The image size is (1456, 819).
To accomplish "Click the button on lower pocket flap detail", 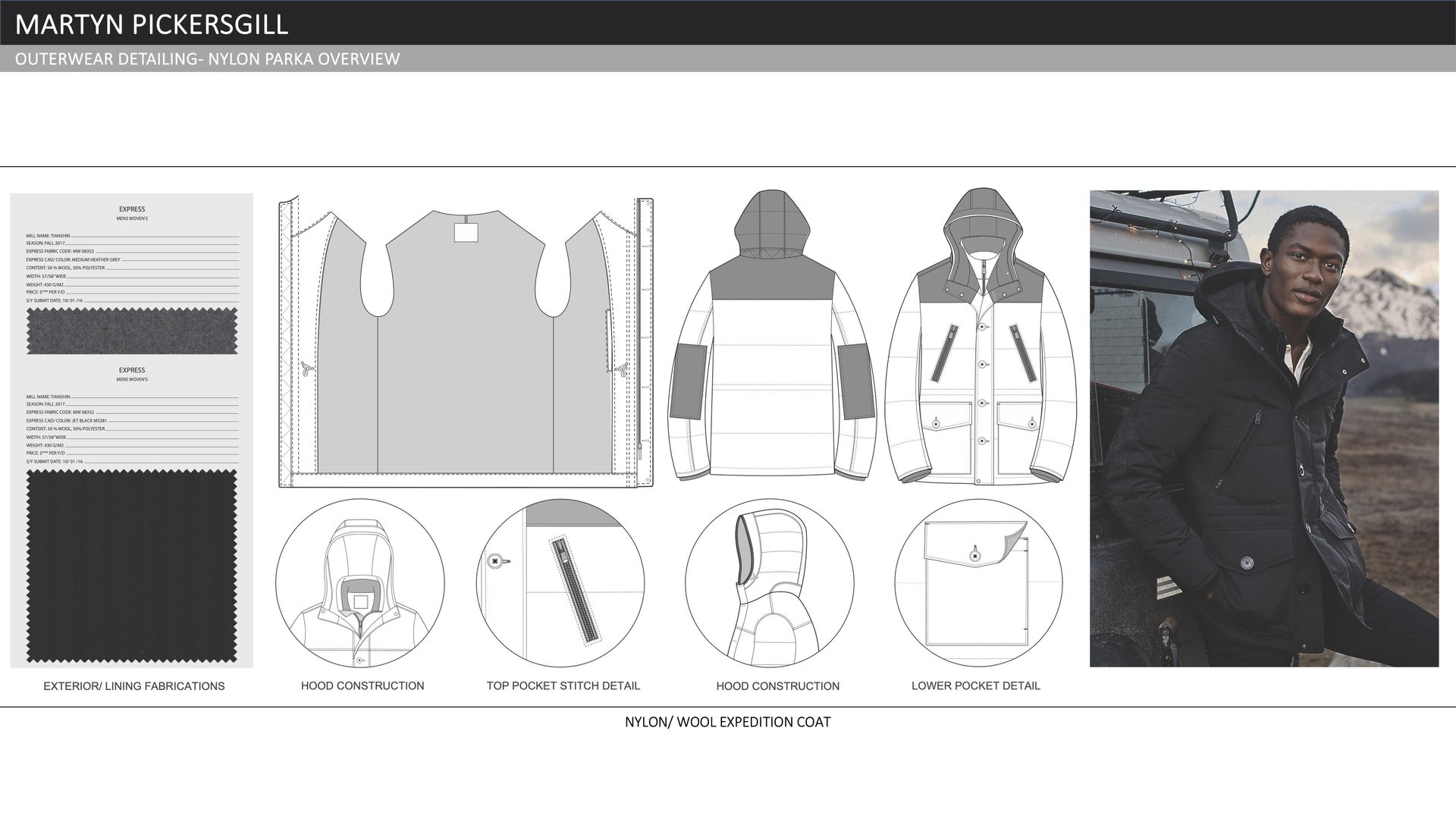I will pos(974,556).
